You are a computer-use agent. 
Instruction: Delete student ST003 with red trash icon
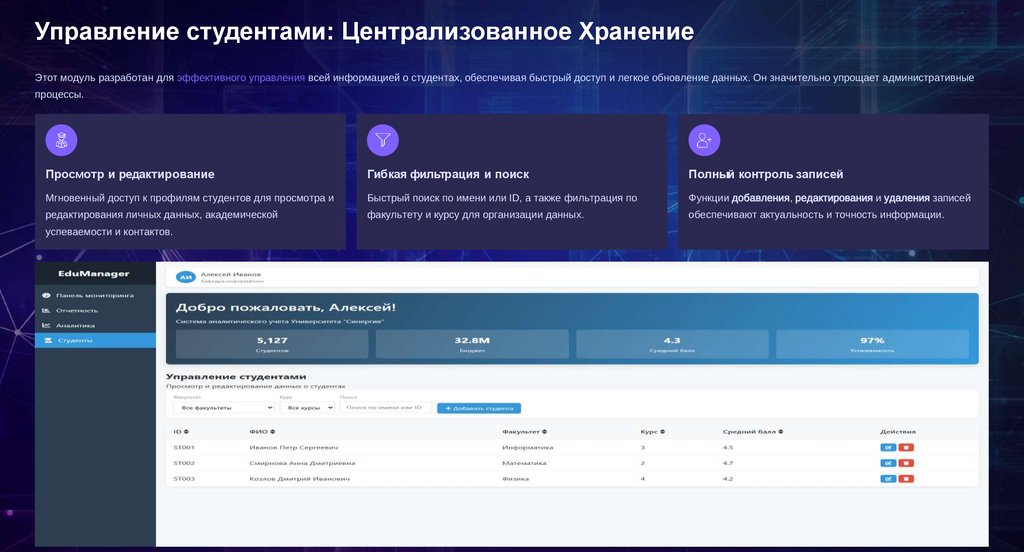(906, 479)
